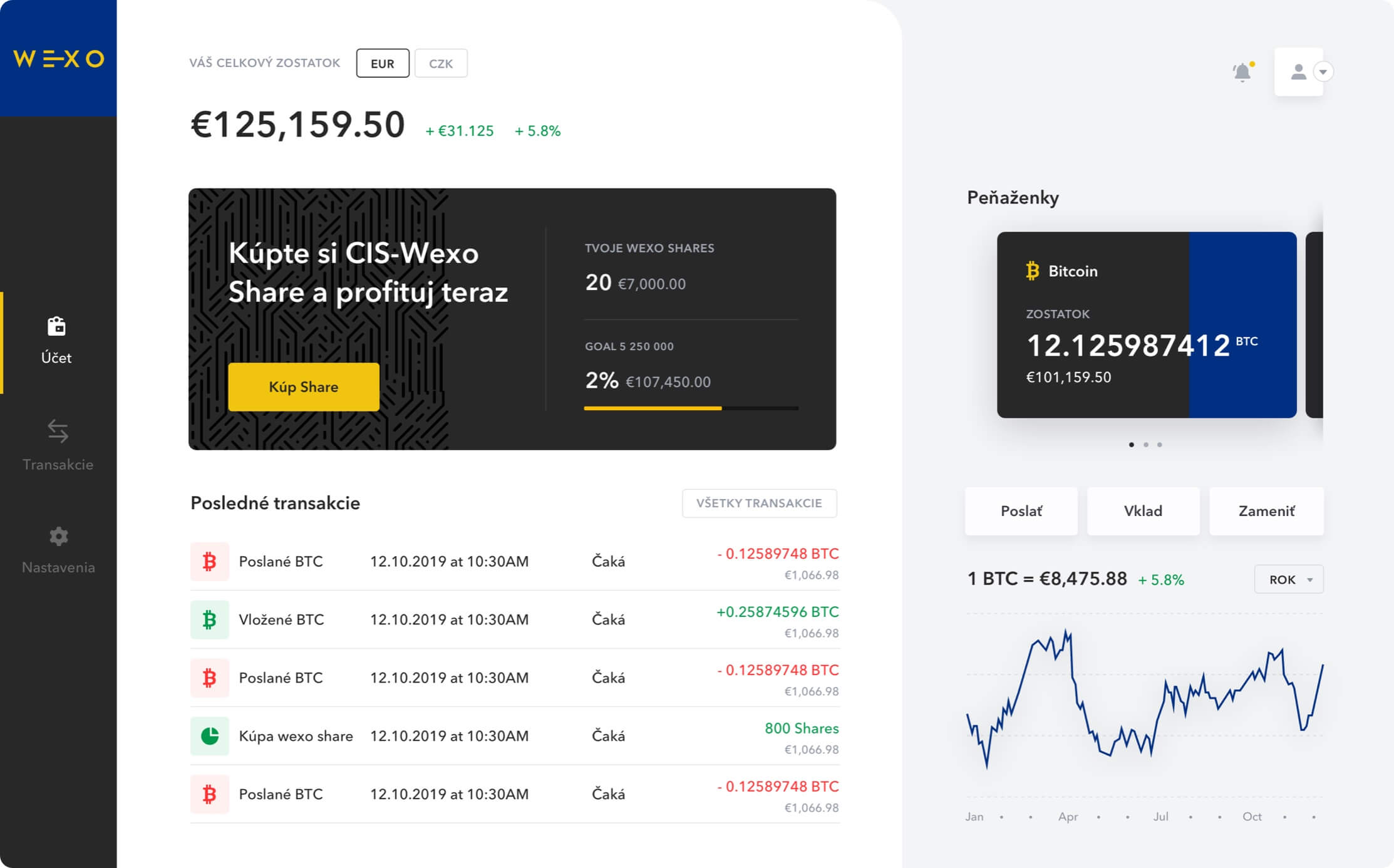The image size is (1394, 868).
Task: Click the Poslať button
Action: tap(1021, 511)
